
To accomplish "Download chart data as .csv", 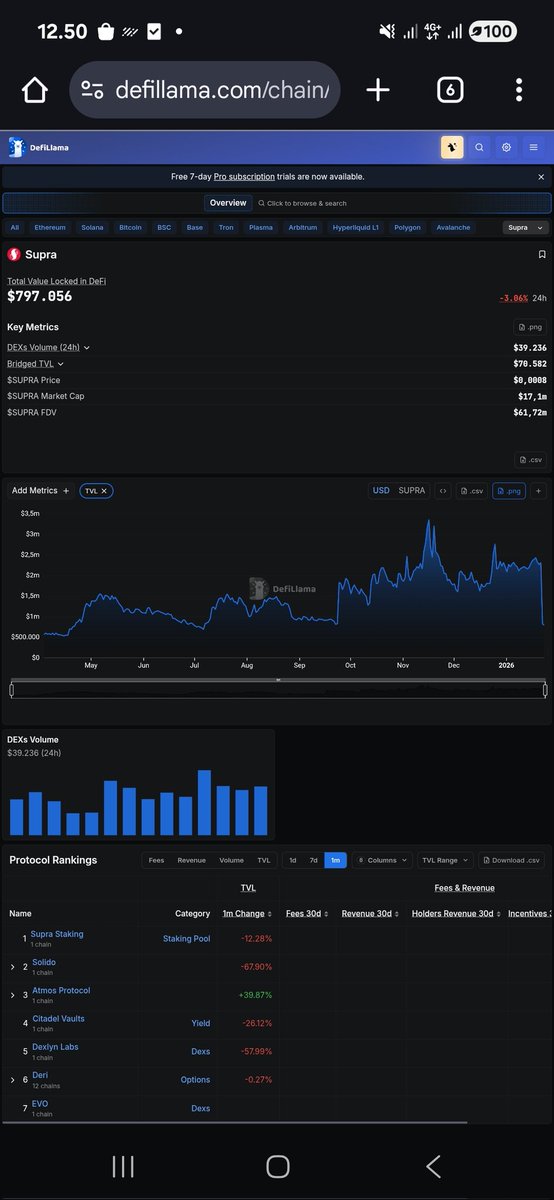I will click(x=473, y=491).
